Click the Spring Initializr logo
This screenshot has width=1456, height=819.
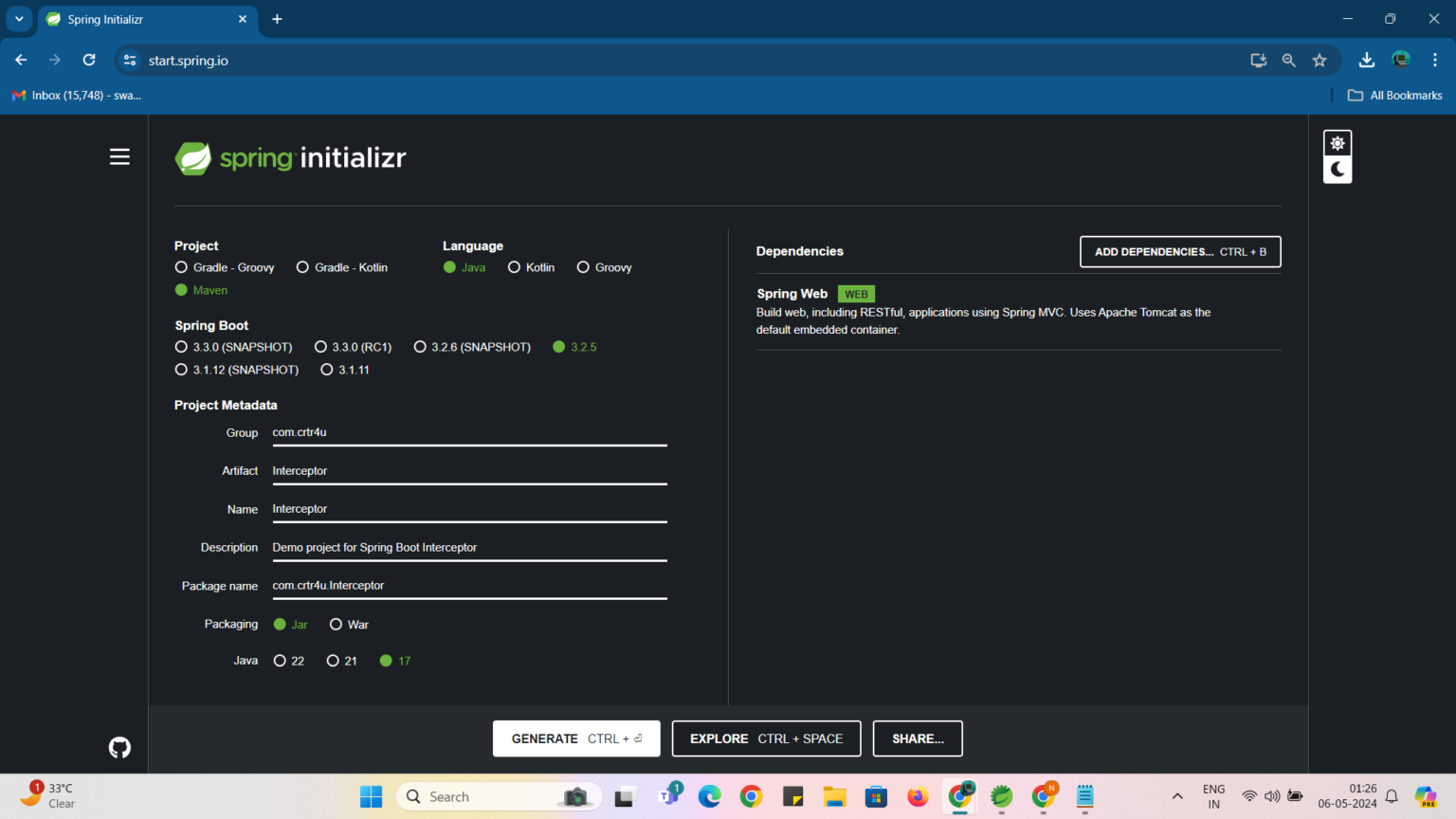pos(289,156)
